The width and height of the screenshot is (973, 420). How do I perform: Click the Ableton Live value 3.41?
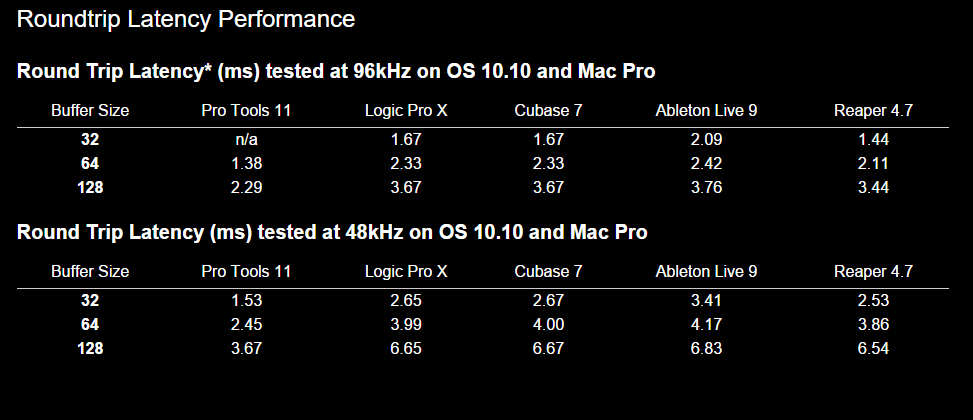(x=706, y=301)
